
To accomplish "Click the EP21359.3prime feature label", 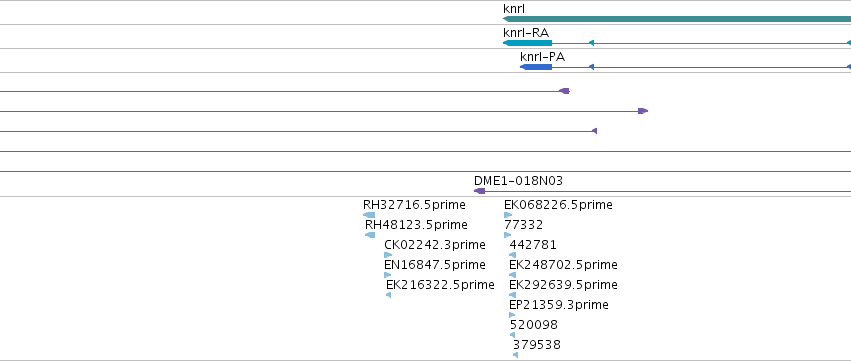I will click(x=559, y=305).
